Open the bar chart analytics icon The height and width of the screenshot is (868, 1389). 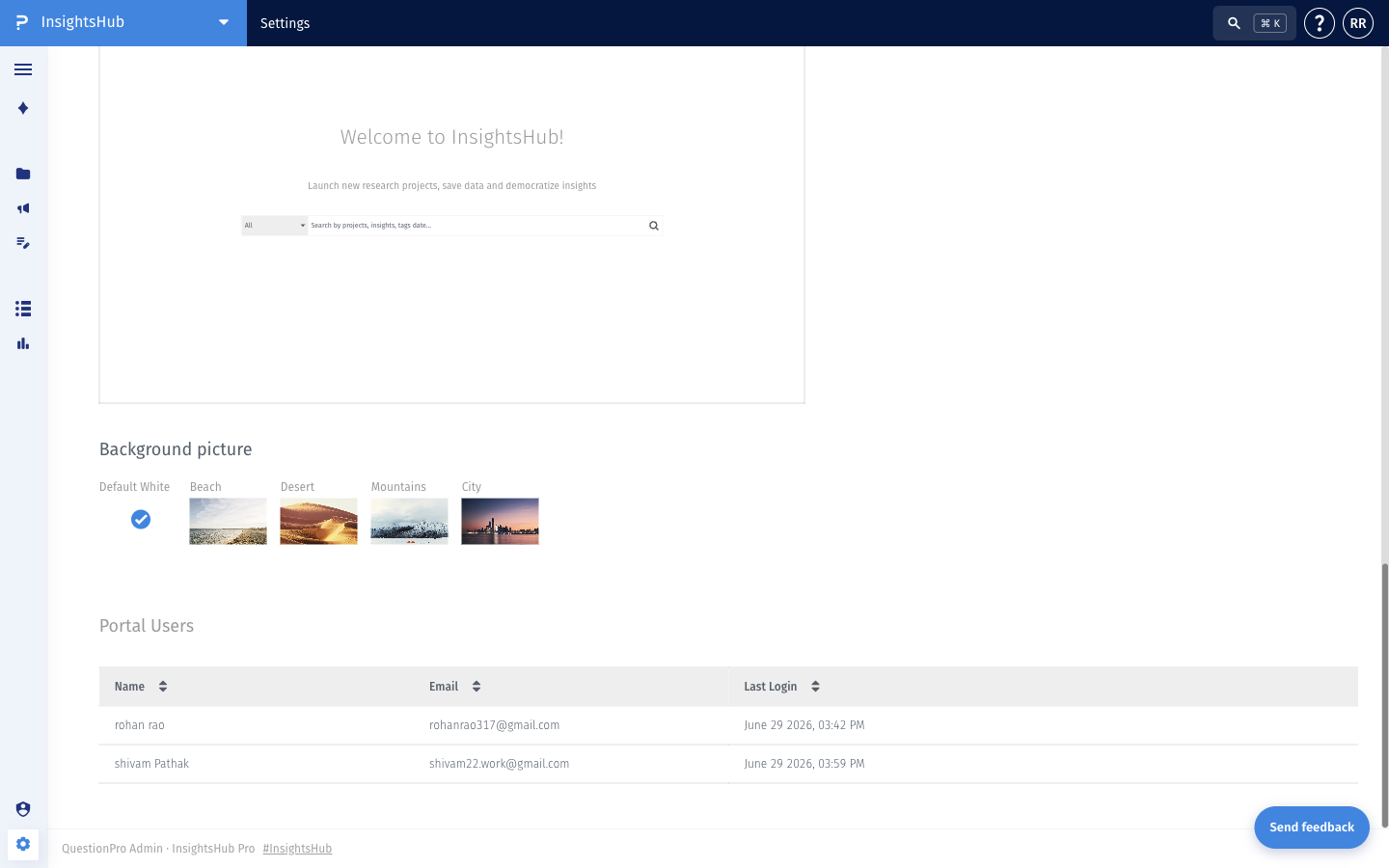(x=23, y=343)
